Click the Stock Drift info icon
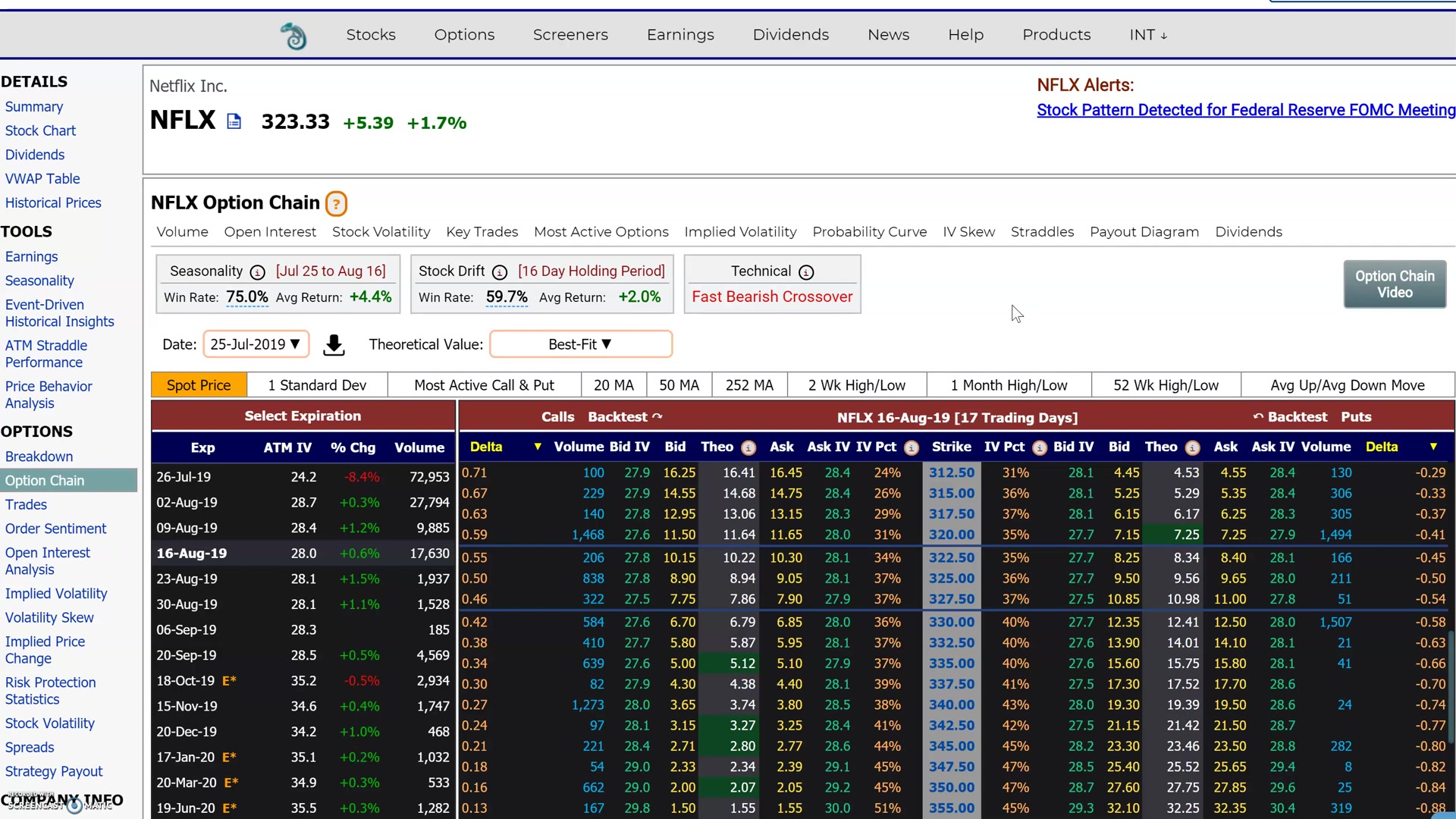Viewport: 1456px width, 819px height. point(500,272)
